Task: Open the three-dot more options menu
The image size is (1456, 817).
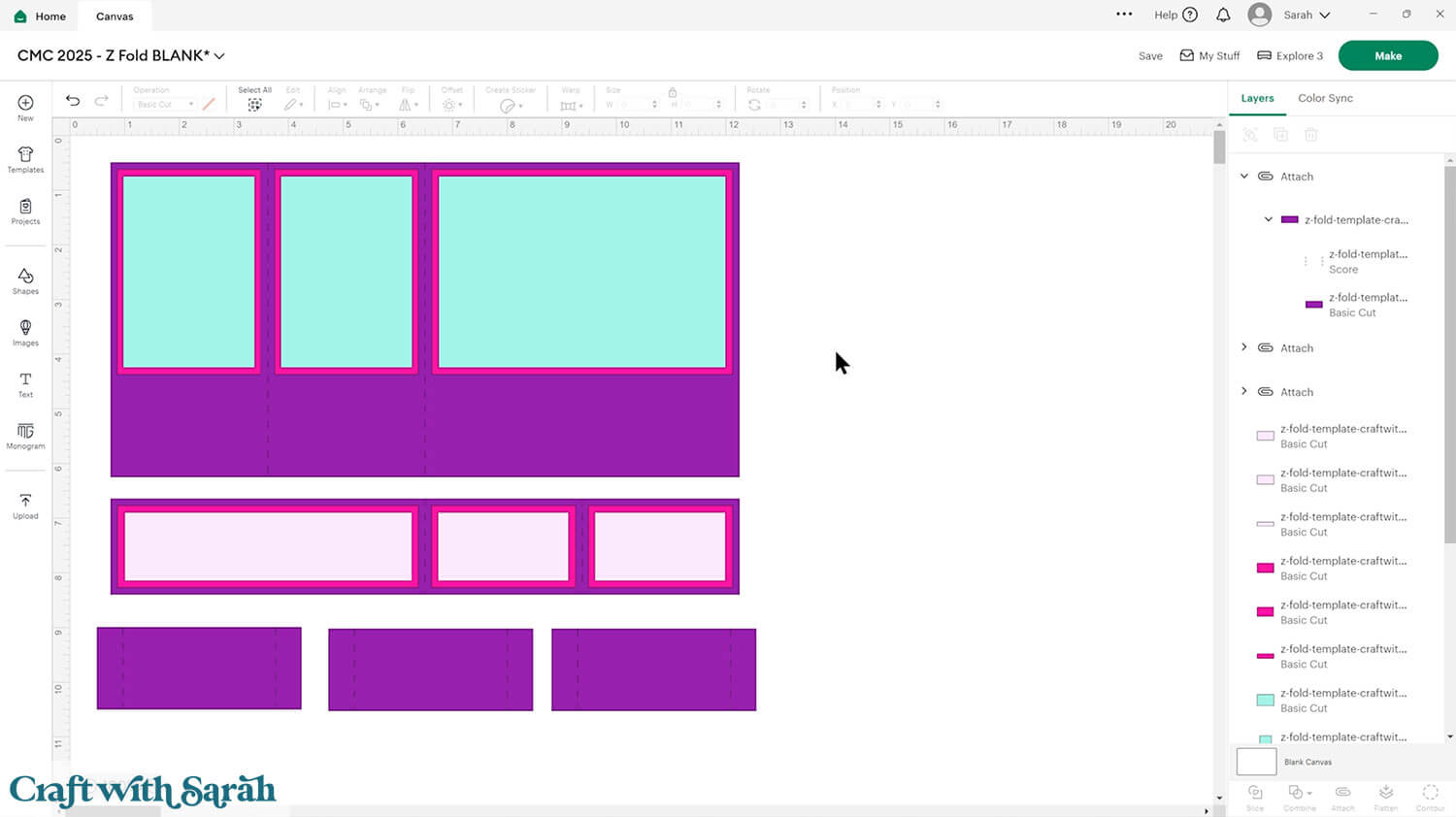Action: (1124, 15)
